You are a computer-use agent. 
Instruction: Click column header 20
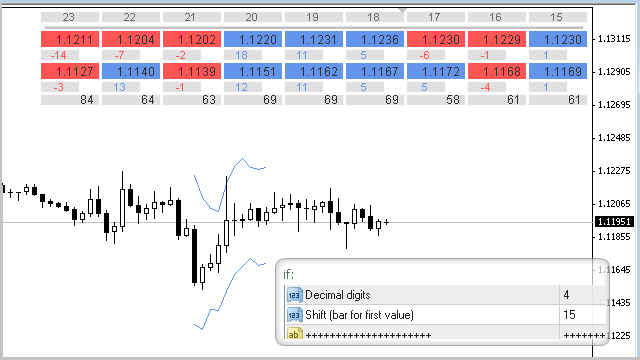[253, 17]
